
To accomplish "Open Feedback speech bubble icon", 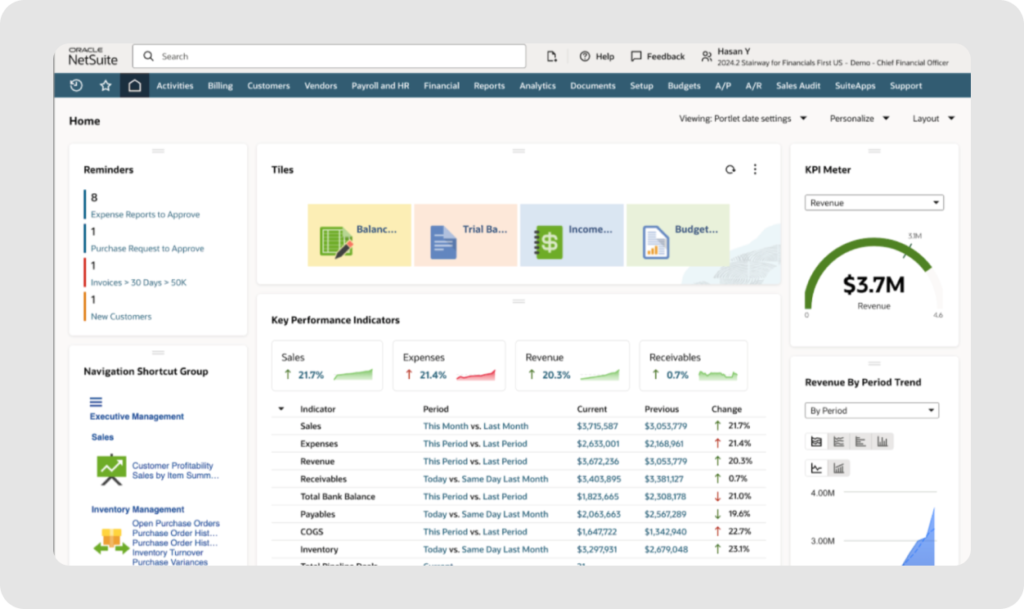I will [x=636, y=56].
